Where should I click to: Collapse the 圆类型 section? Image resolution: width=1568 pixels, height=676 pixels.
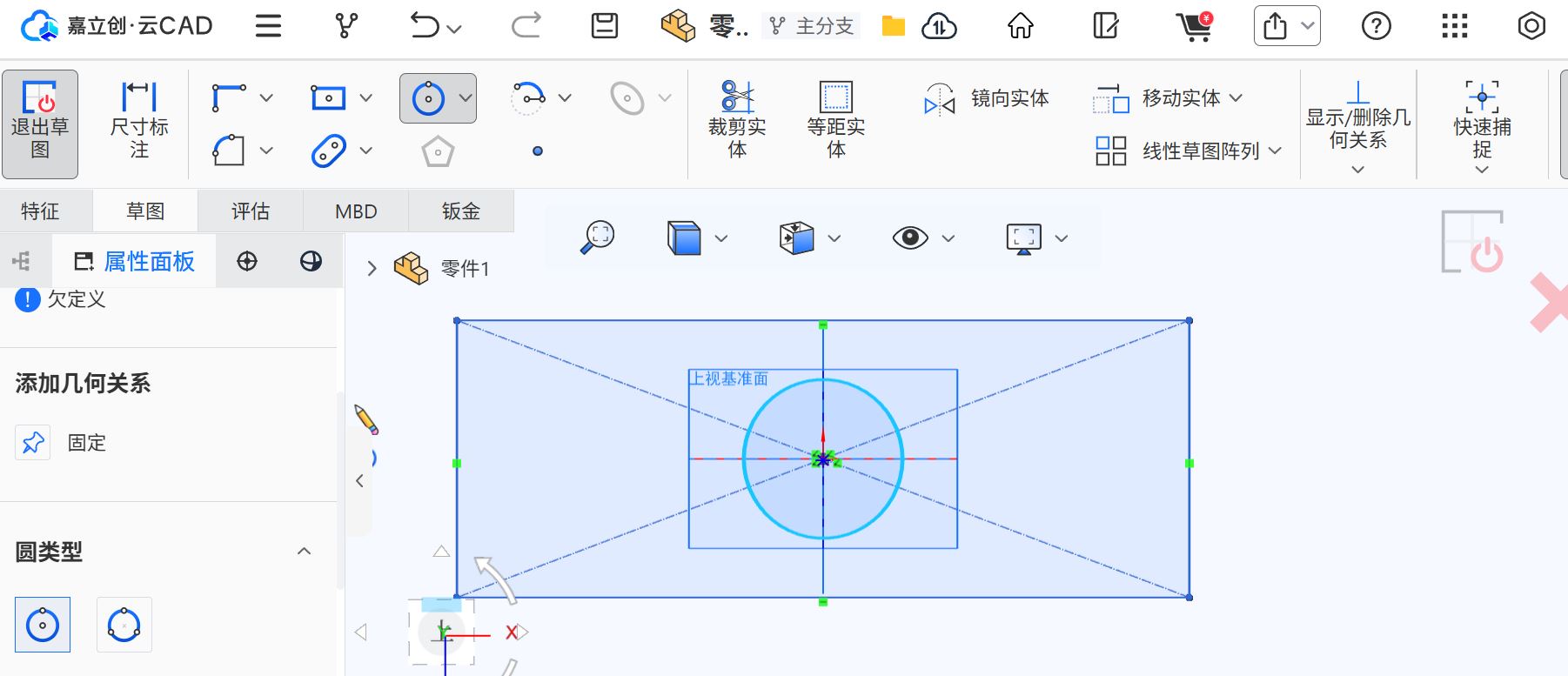click(x=304, y=552)
